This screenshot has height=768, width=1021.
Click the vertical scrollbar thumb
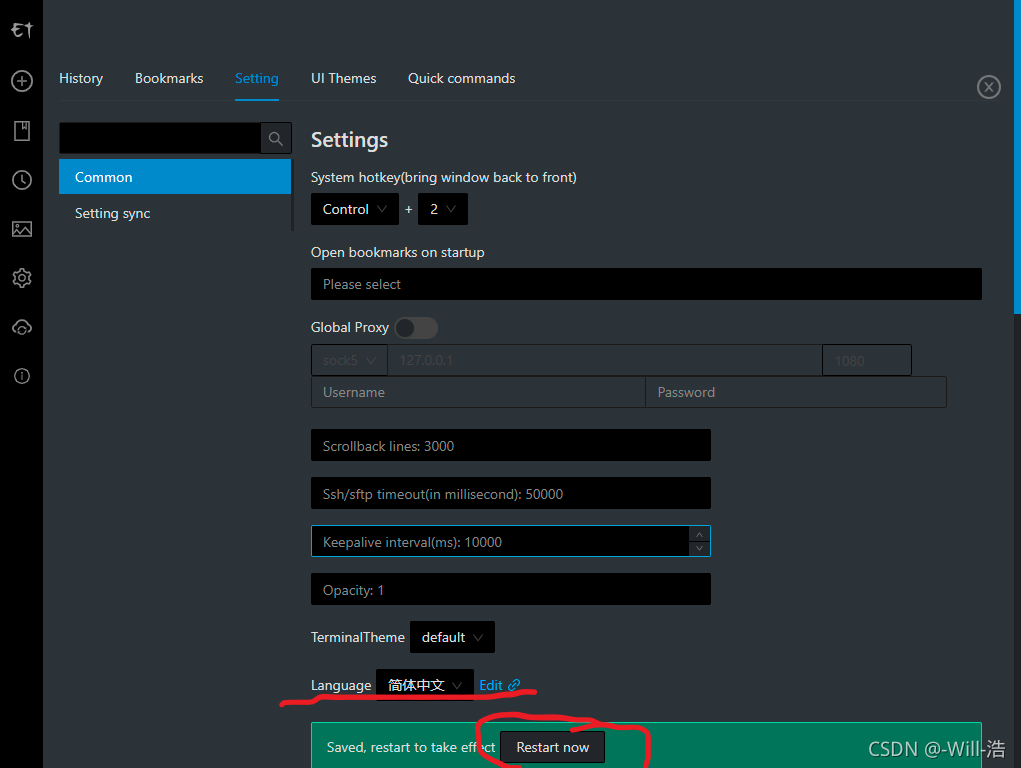click(1017, 156)
